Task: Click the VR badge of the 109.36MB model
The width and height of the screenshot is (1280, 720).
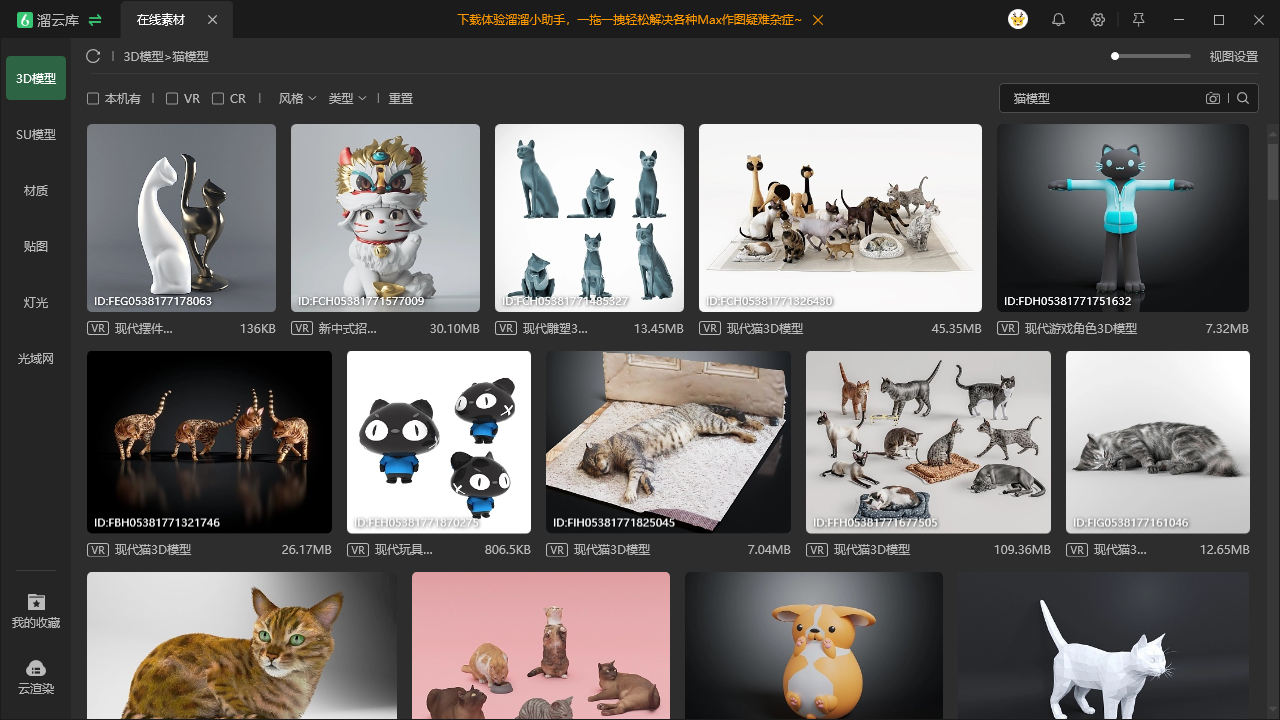Action: (817, 550)
